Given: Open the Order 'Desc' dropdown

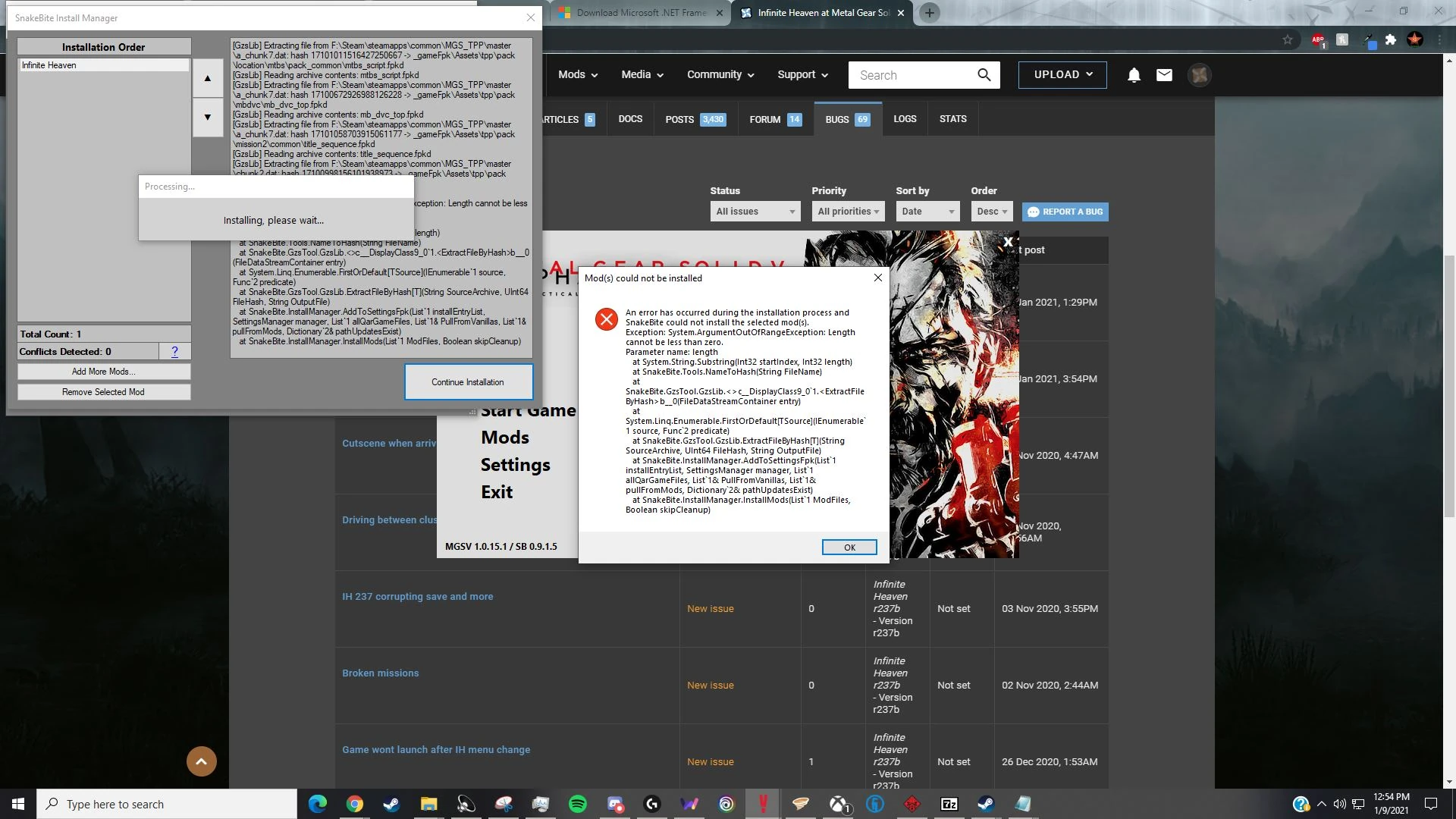Looking at the screenshot, I should click(991, 212).
